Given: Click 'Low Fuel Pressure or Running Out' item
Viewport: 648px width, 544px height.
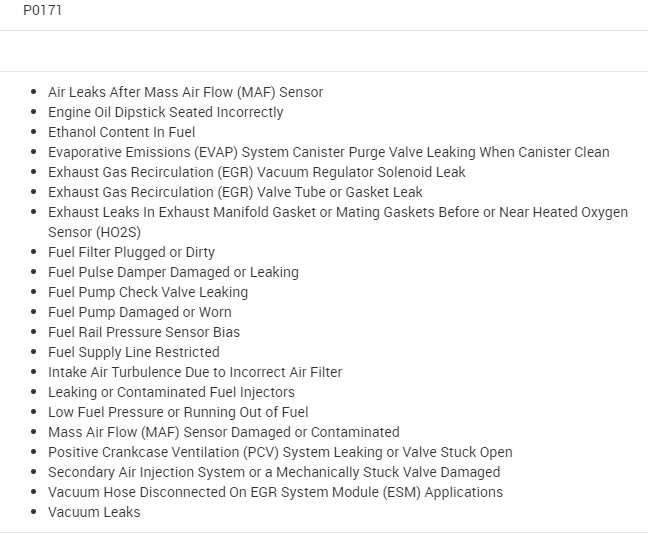Looking at the screenshot, I should pyautogui.click(x=178, y=412).
